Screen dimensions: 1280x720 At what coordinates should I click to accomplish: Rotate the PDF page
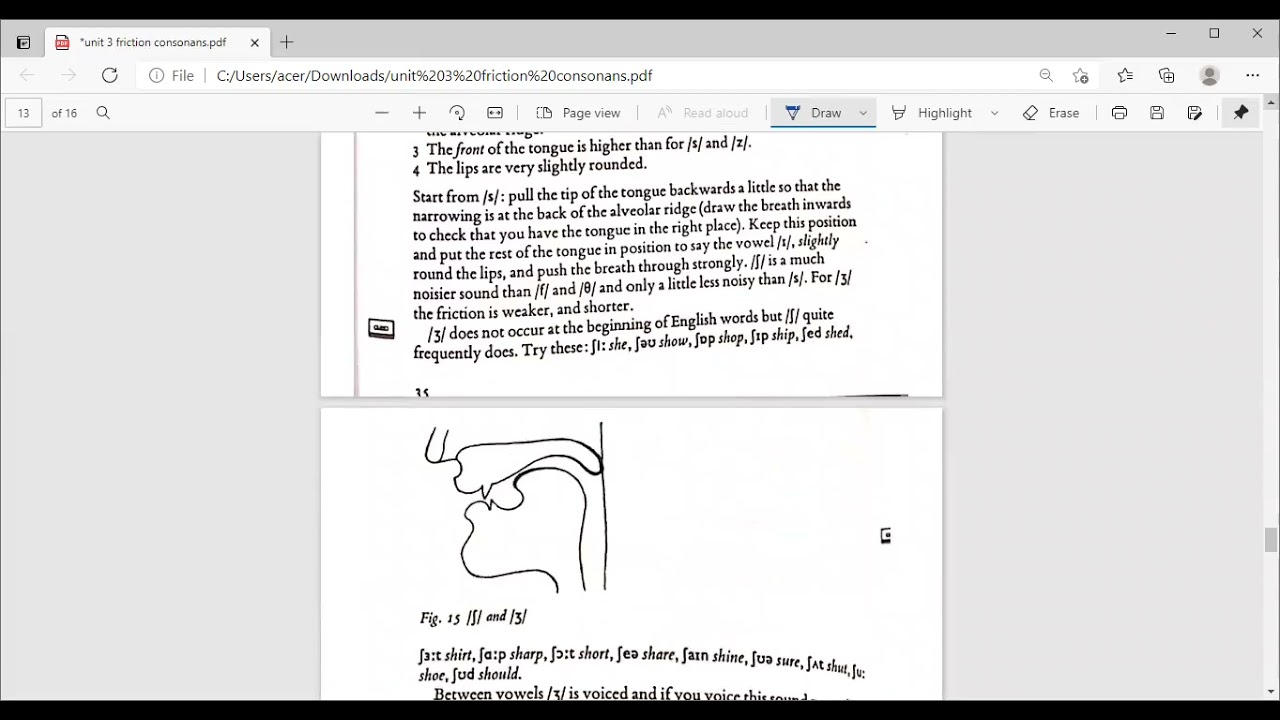(x=457, y=113)
